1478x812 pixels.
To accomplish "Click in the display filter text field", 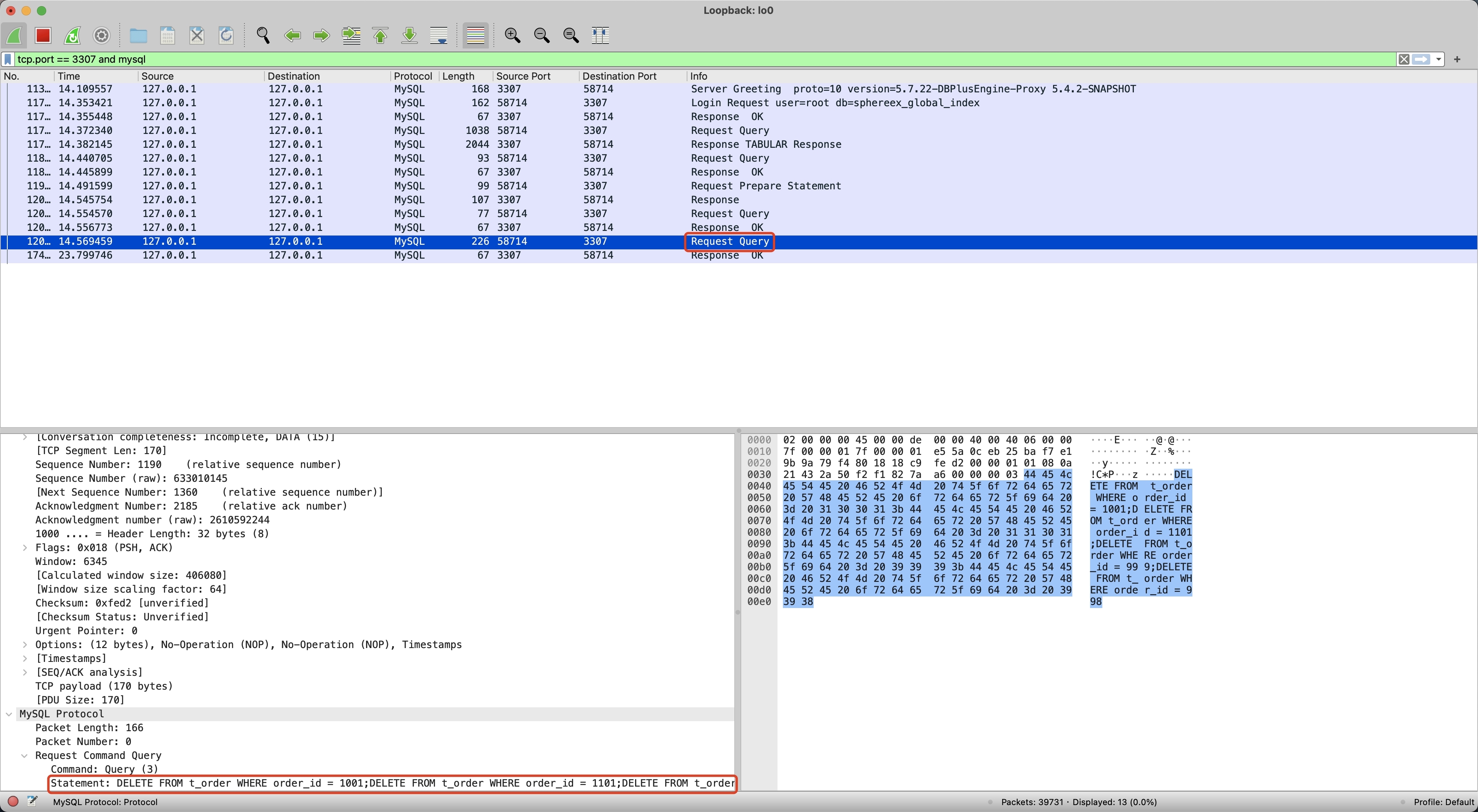I will (x=689, y=59).
